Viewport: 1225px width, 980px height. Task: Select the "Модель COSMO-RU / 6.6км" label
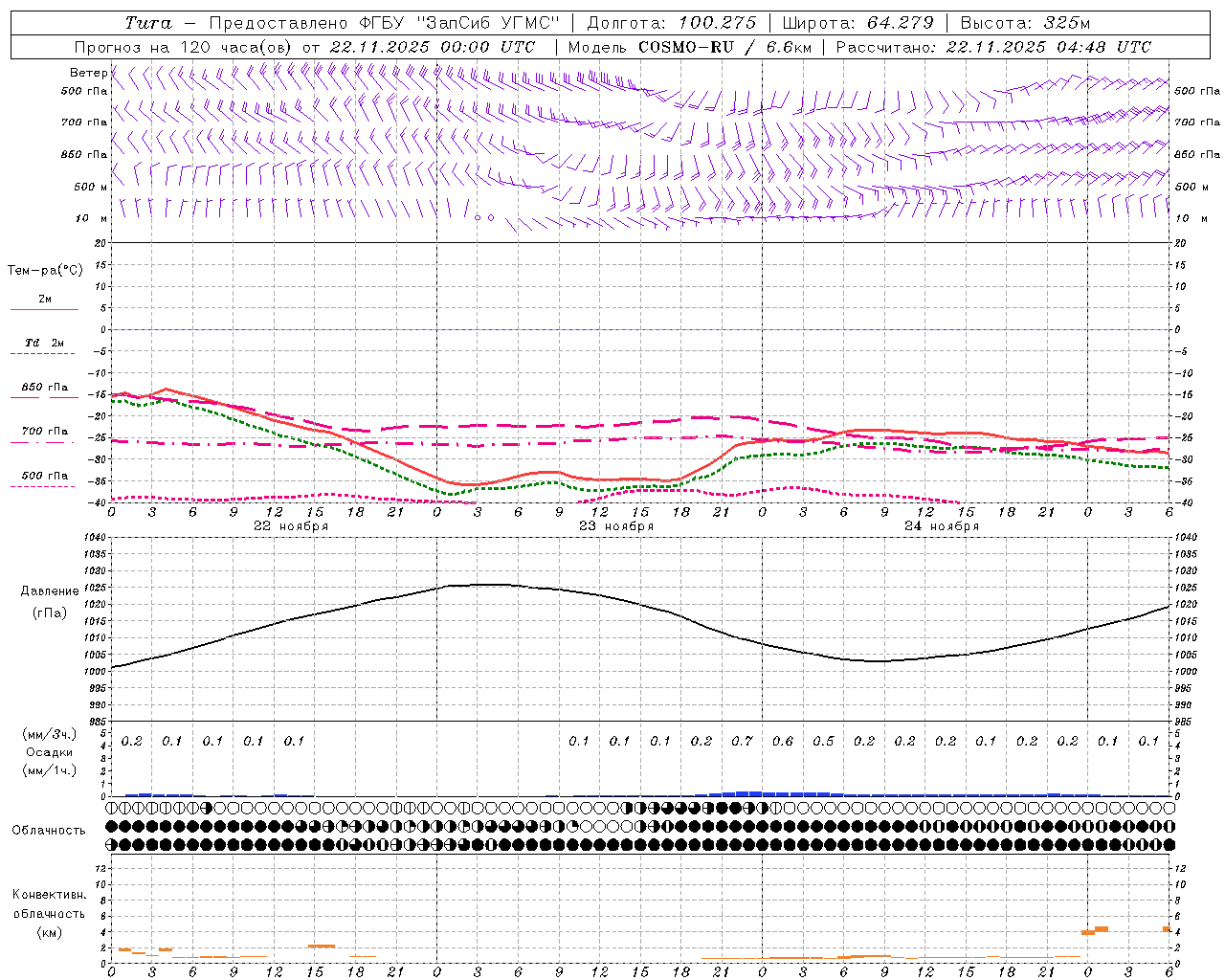[689, 47]
